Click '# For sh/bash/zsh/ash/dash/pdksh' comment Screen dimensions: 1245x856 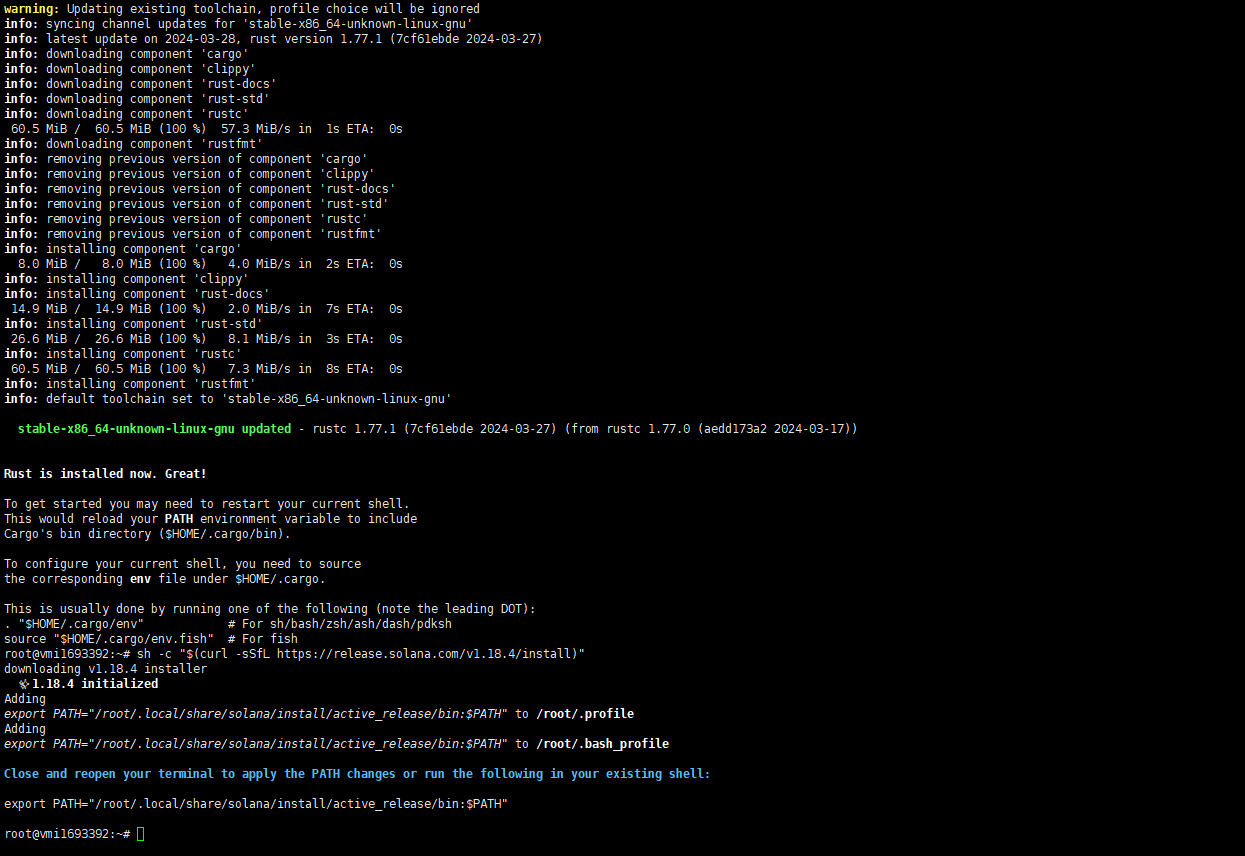(340, 624)
